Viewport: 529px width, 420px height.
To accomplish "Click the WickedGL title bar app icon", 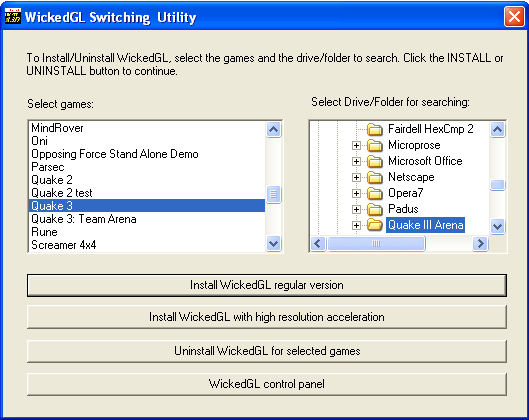I will (x=13, y=16).
